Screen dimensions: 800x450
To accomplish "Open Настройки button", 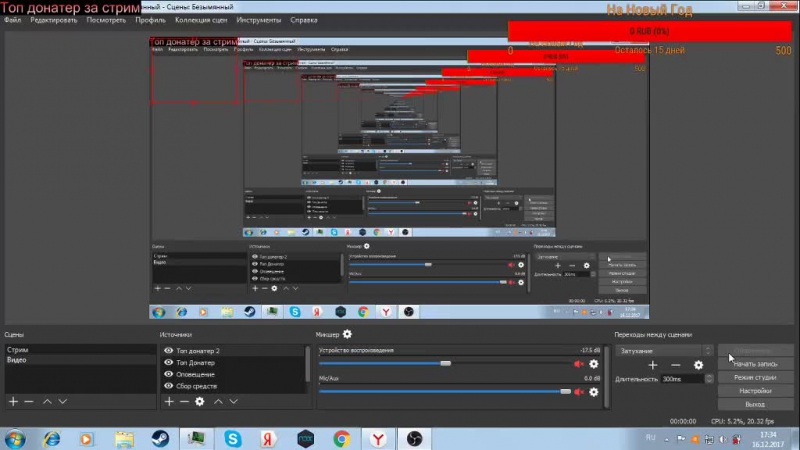I will pos(755,391).
